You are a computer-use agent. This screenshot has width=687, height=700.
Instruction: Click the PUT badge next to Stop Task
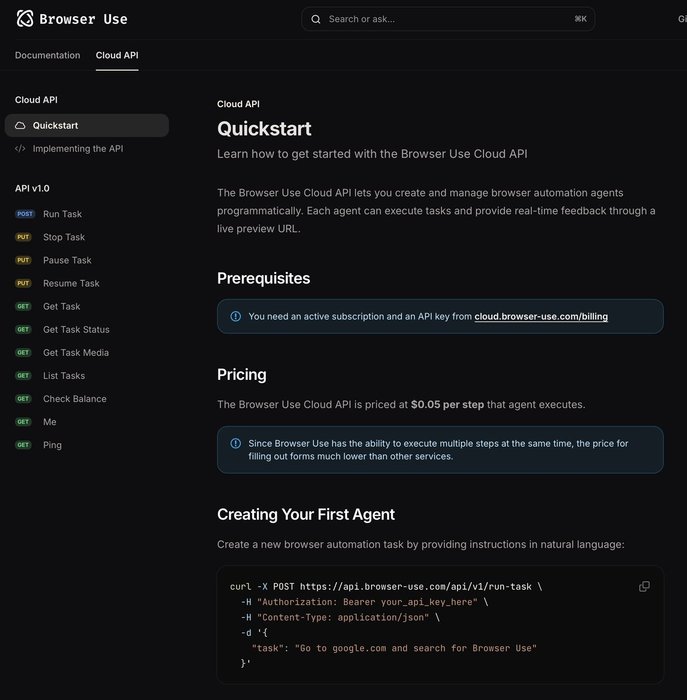pyautogui.click(x=23, y=237)
